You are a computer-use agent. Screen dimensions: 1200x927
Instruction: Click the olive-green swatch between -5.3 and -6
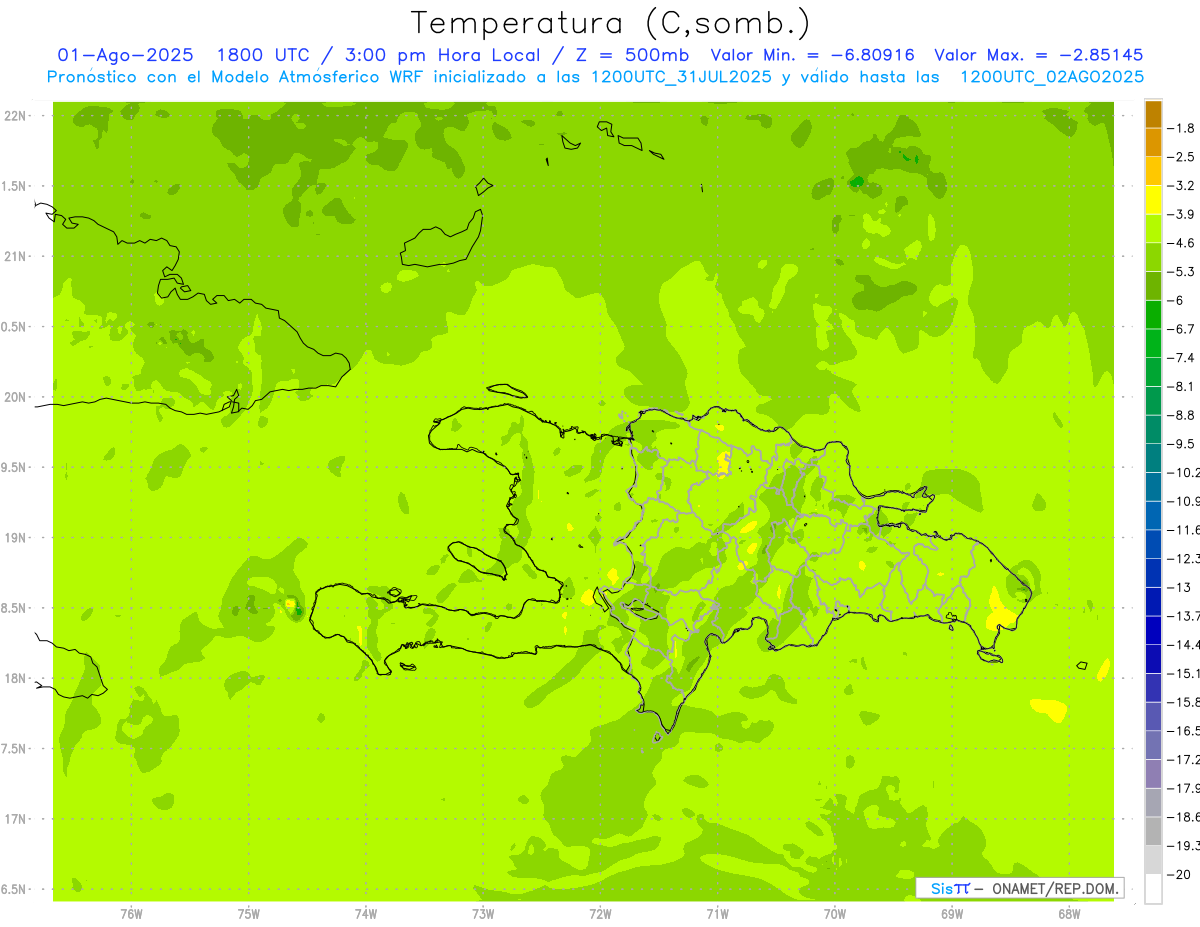[1153, 285]
